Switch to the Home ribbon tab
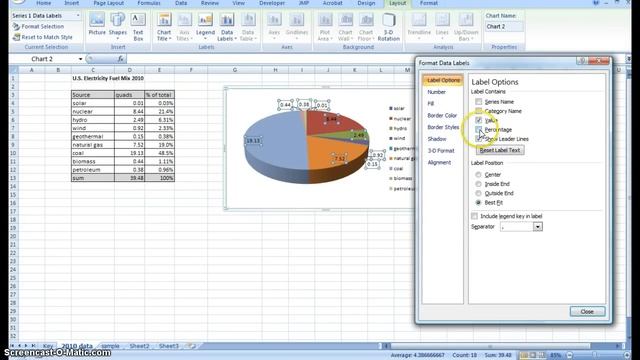This screenshot has width=640, height=360. point(44,3)
